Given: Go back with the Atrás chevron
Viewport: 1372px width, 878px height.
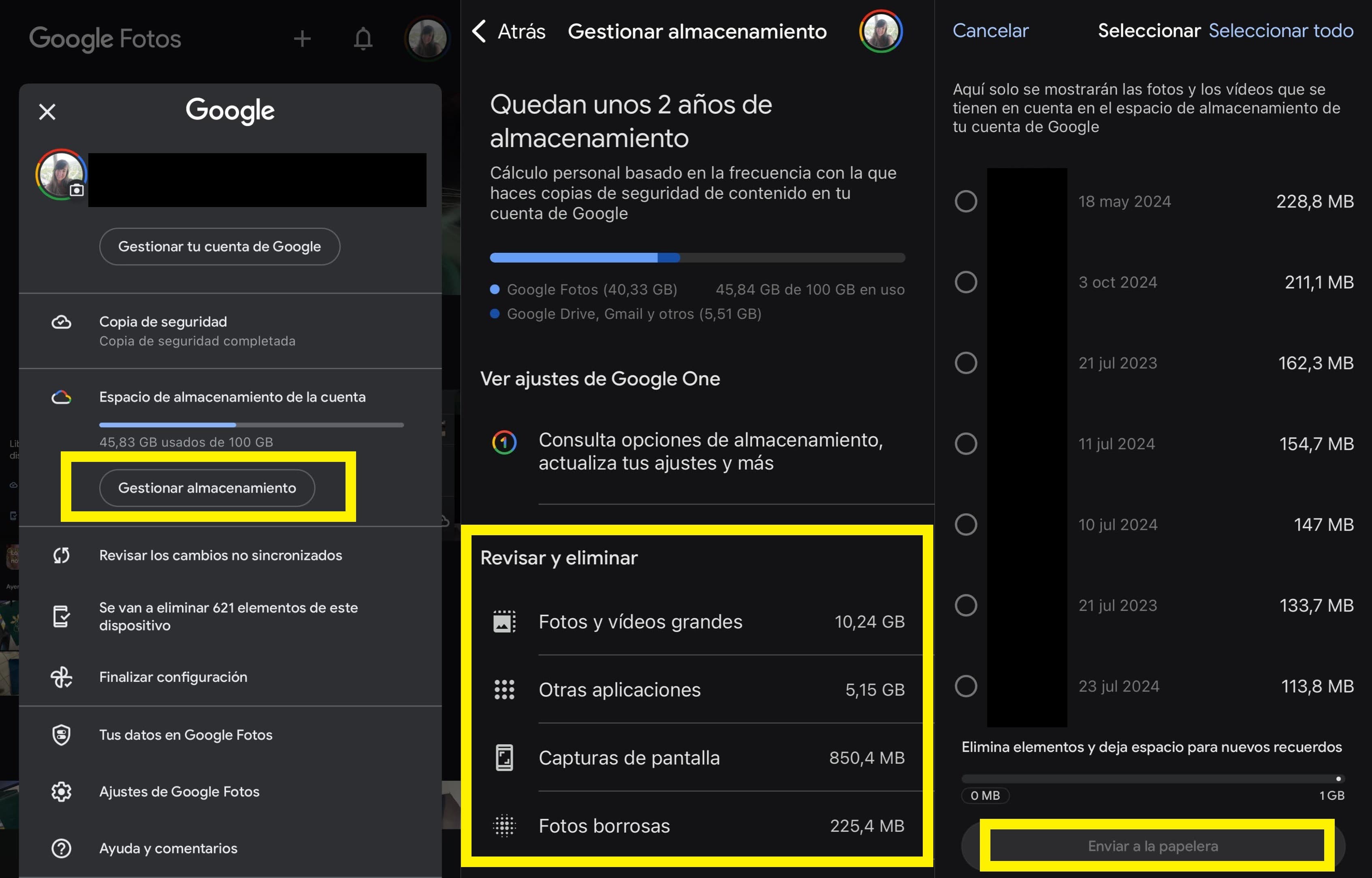Looking at the screenshot, I should pos(479,31).
